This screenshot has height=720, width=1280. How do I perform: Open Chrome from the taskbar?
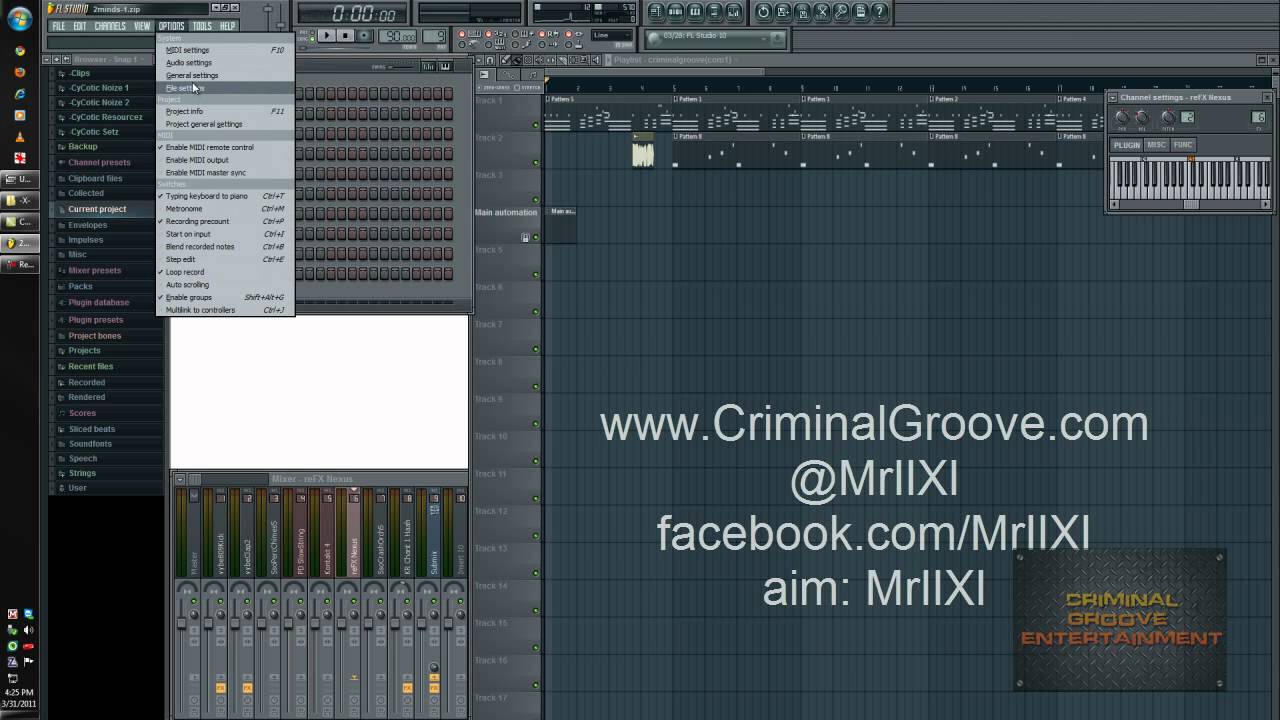(20, 51)
